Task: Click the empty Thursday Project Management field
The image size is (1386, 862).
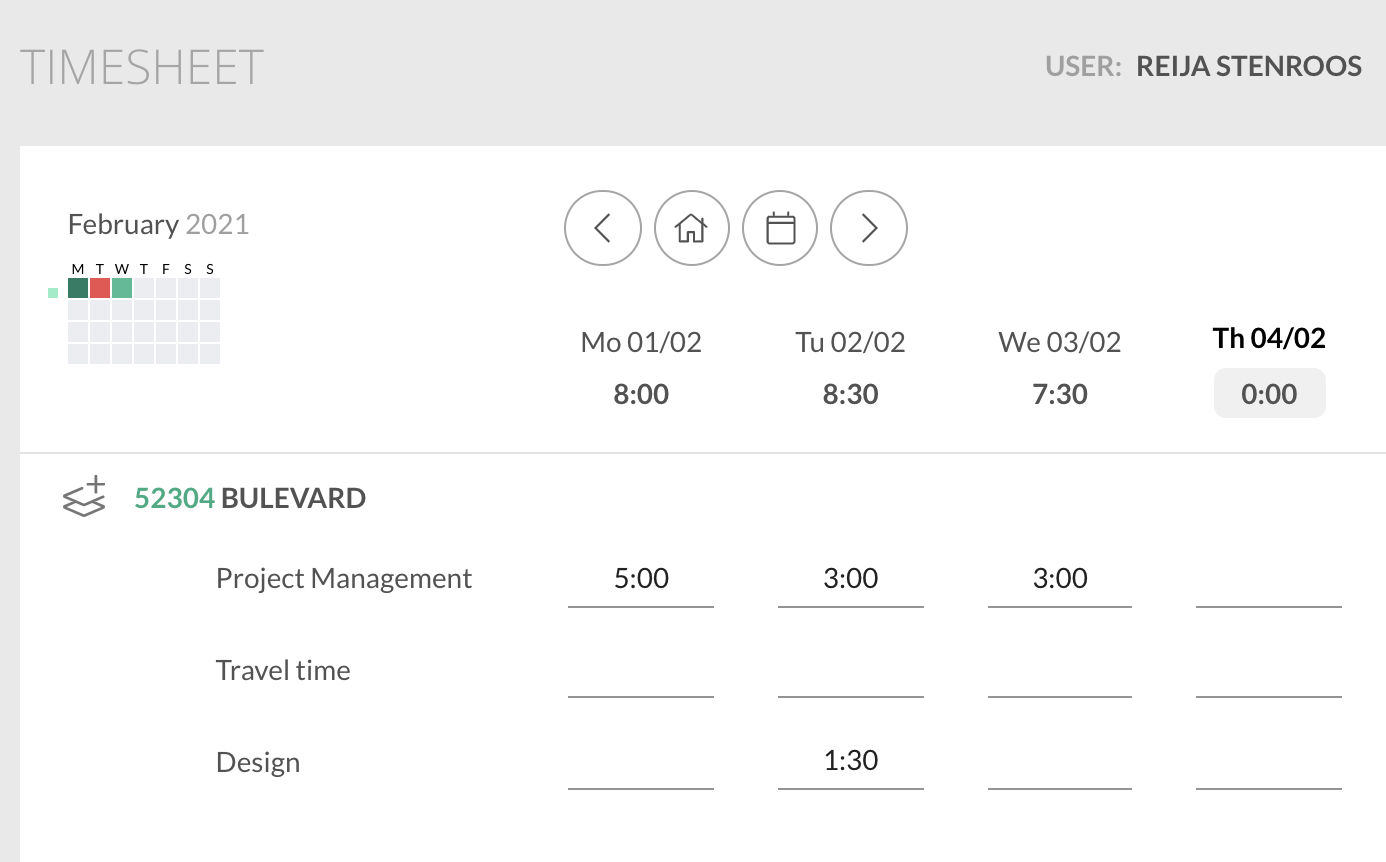Action: (x=1269, y=581)
